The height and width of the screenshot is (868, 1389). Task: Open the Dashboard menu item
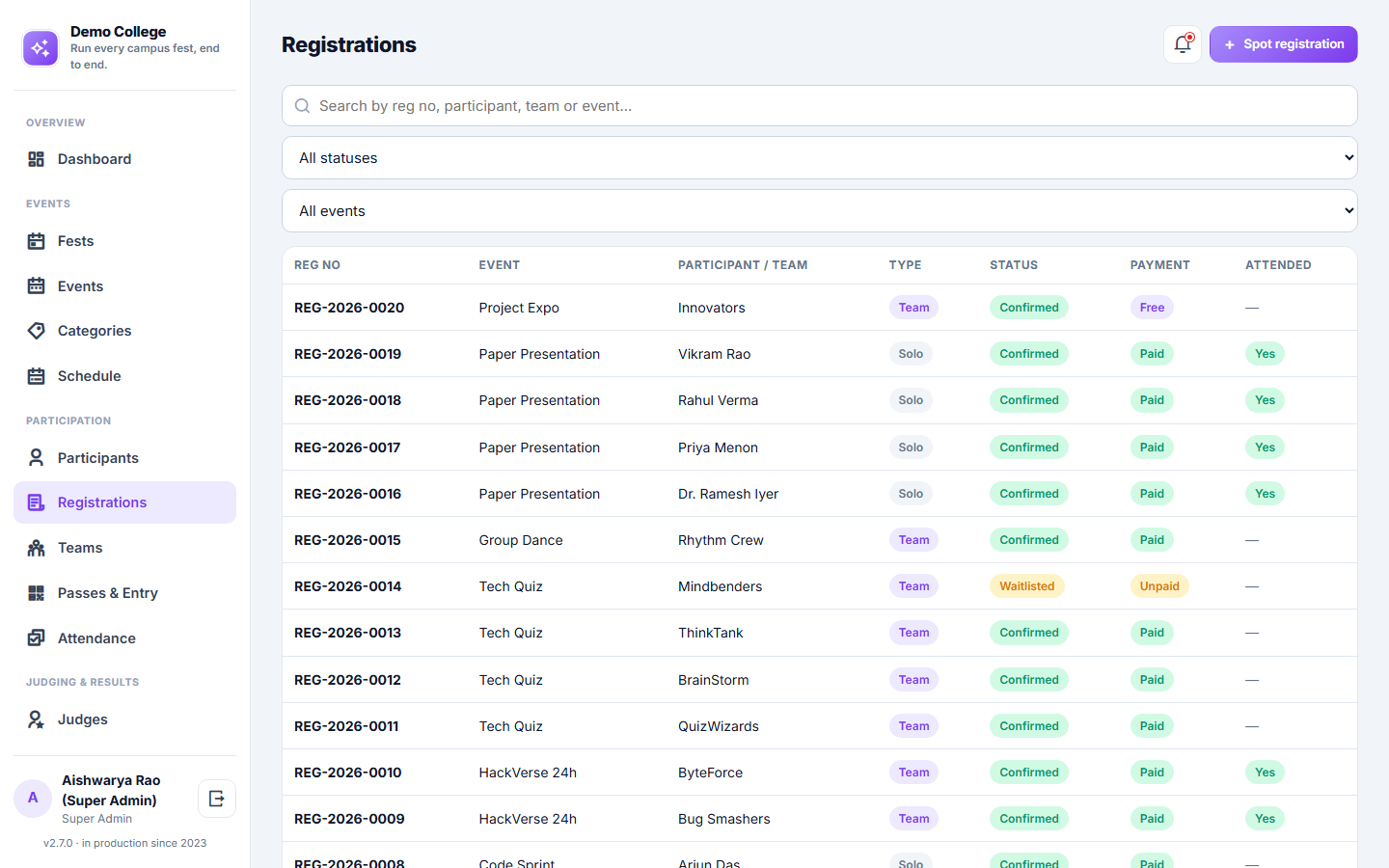[124, 159]
